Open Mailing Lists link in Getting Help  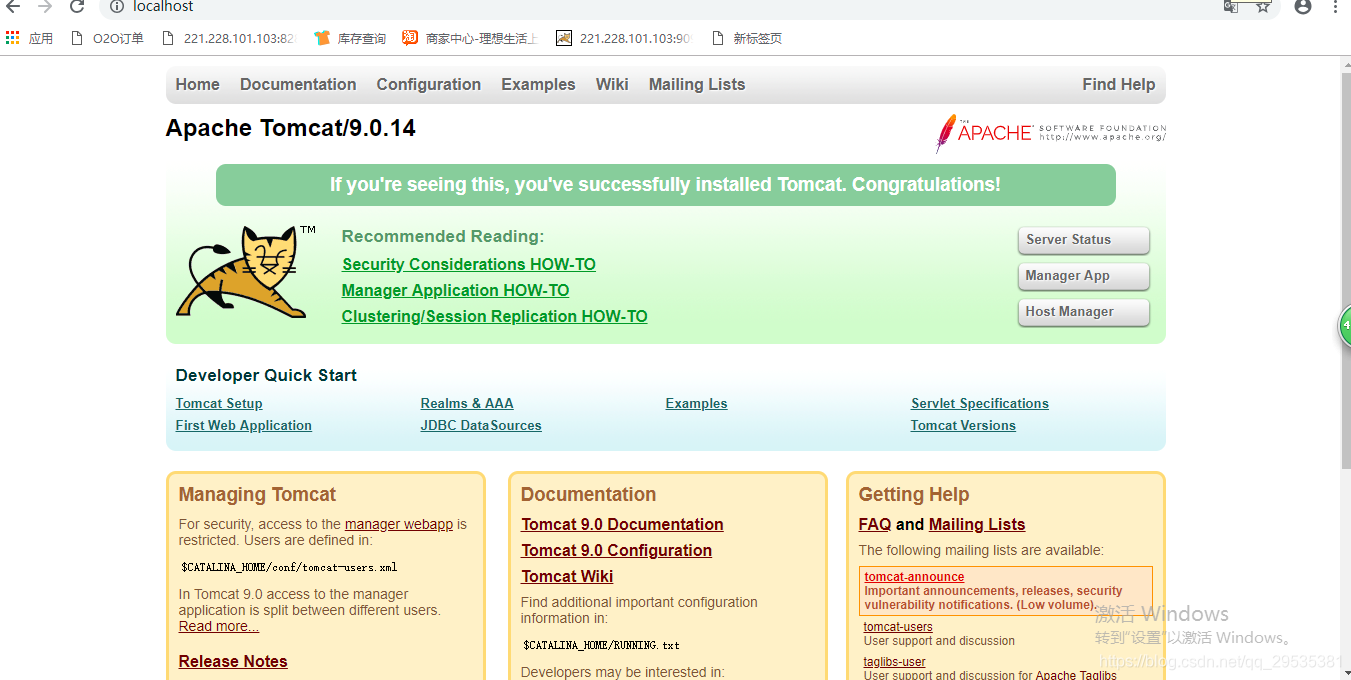click(x=977, y=525)
